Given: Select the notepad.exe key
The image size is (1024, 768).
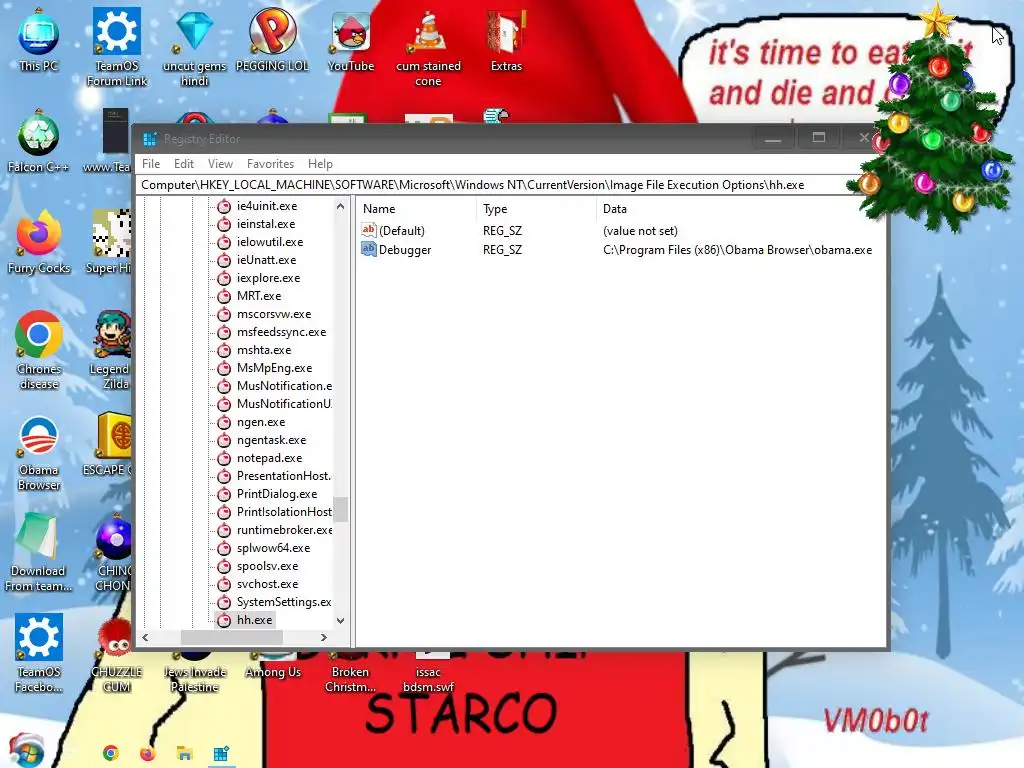Looking at the screenshot, I should [269, 458].
